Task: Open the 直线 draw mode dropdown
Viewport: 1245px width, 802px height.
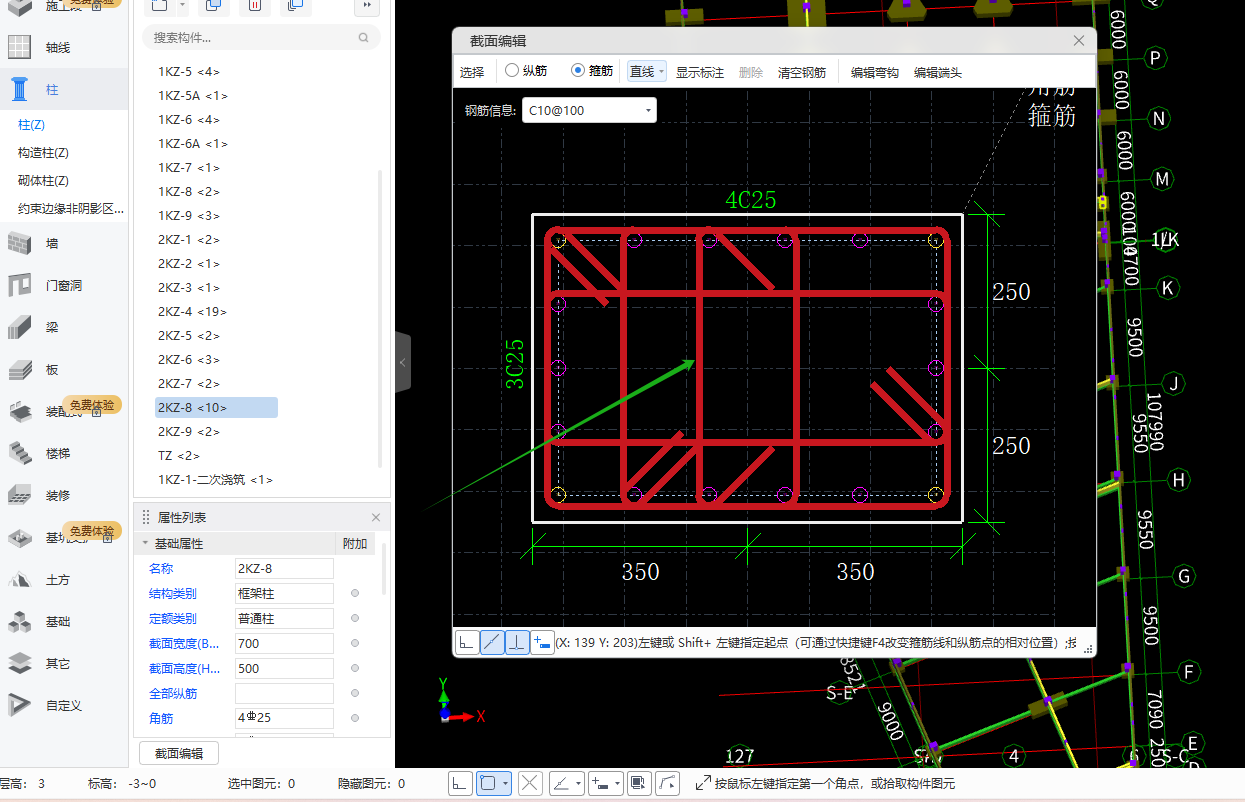Action: coord(662,72)
